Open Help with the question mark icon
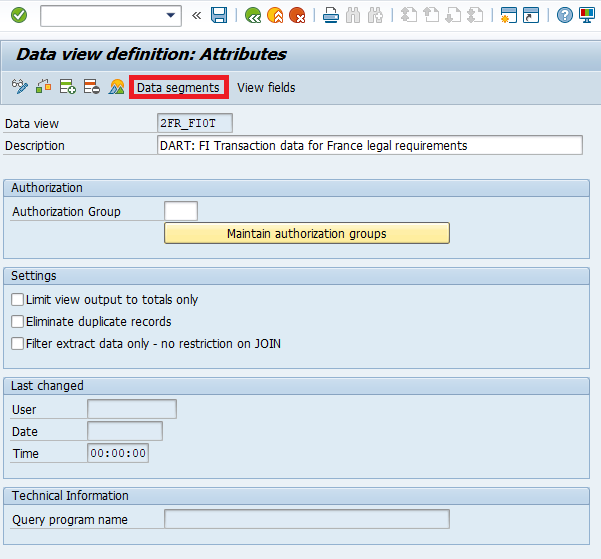The height and width of the screenshot is (559, 601). (x=565, y=15)
